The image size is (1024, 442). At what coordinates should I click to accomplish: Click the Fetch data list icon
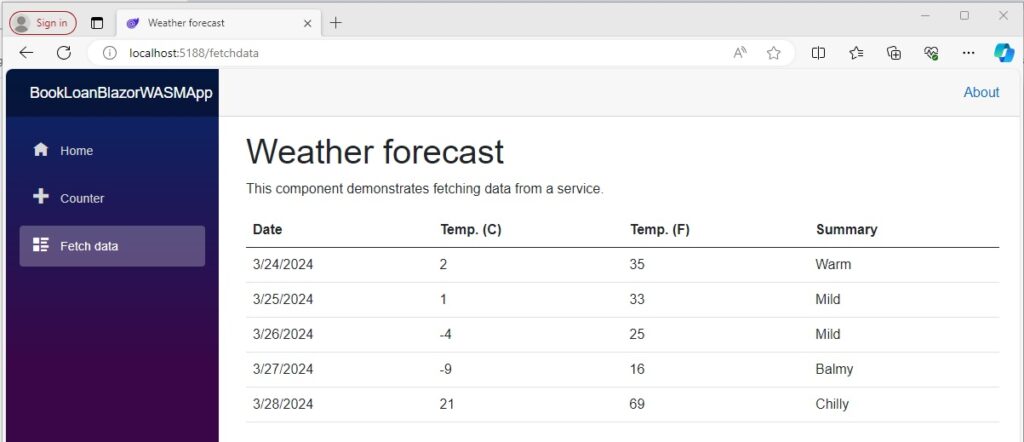point(41,245)
